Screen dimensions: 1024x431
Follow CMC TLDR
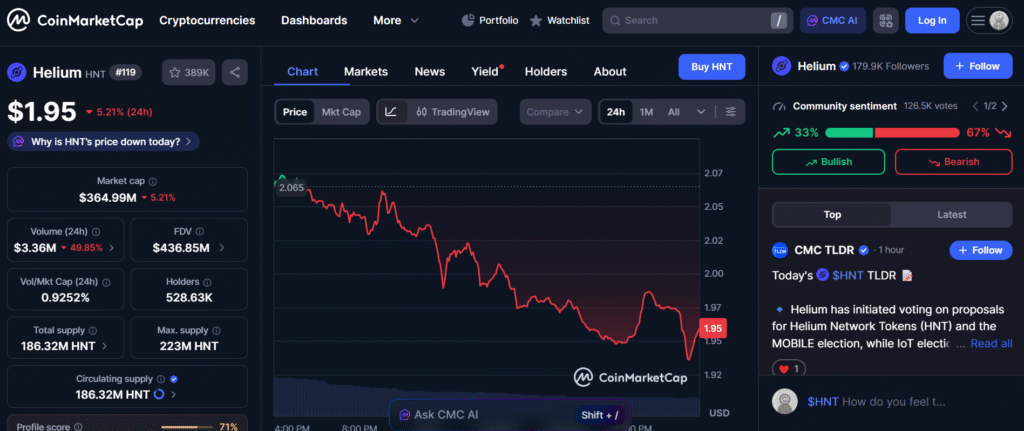[x=981, y=250]
